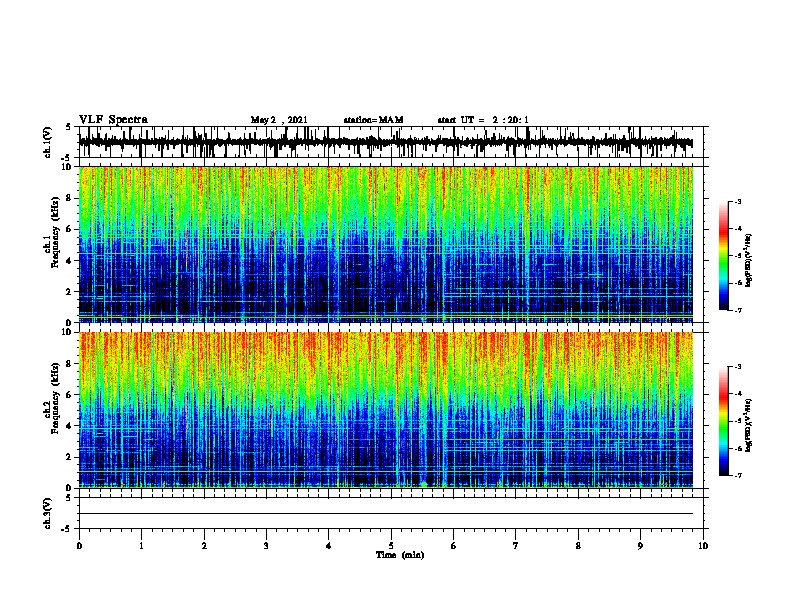Select the "start UT = 2:20:1" text
792x612 pixels.
pyautogui.click(x=483, y=120)
